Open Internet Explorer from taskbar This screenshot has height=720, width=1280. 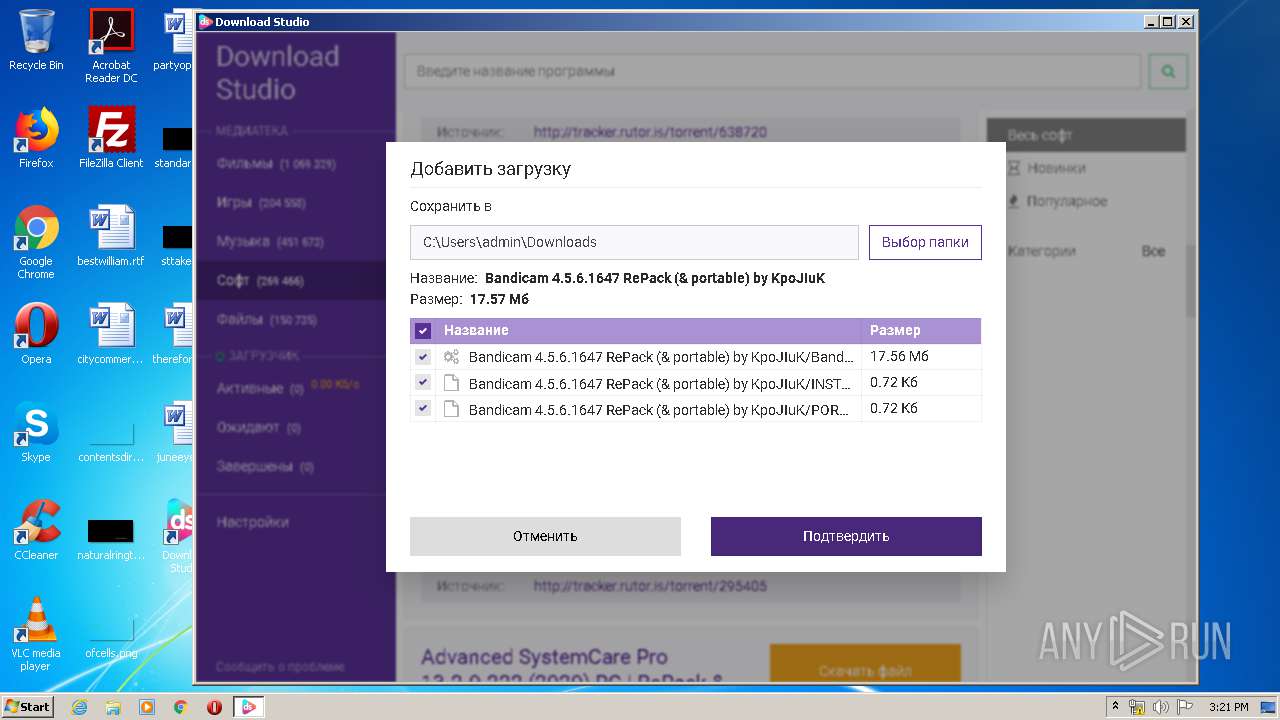(79, 707)
